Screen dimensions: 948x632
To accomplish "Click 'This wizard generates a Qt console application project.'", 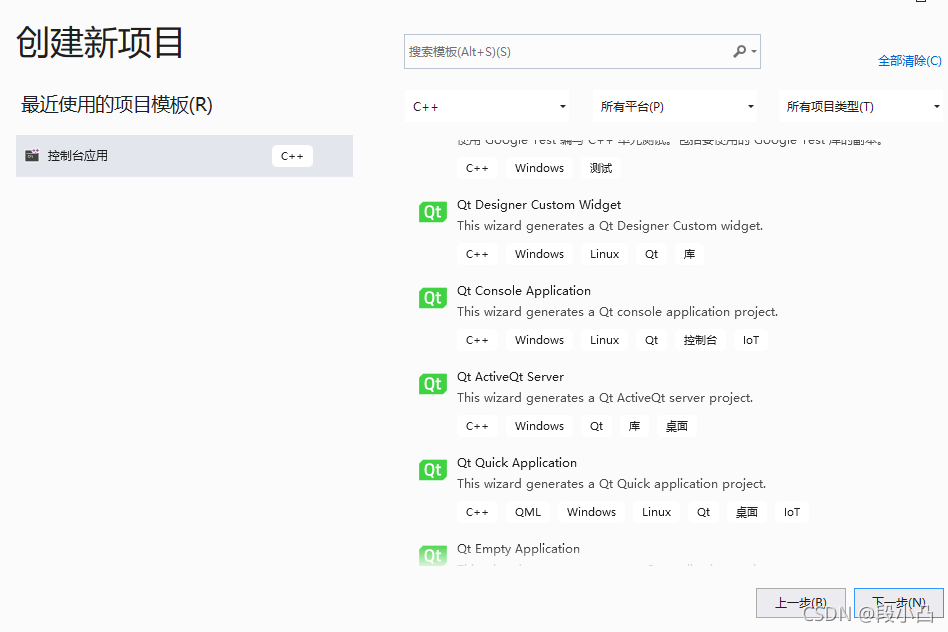I will (x=617, y=312).
